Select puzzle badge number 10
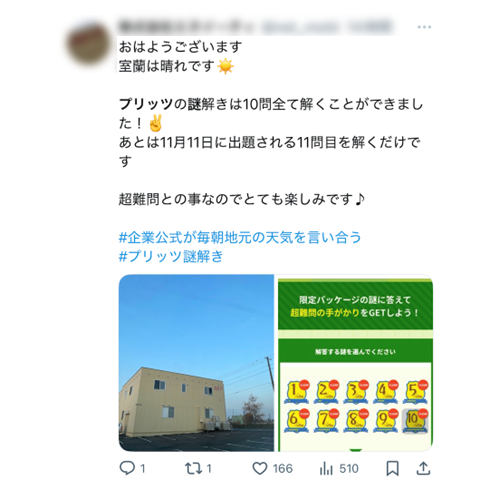The height and width of the screenshot is (500, 500). [x=415, y=421]
